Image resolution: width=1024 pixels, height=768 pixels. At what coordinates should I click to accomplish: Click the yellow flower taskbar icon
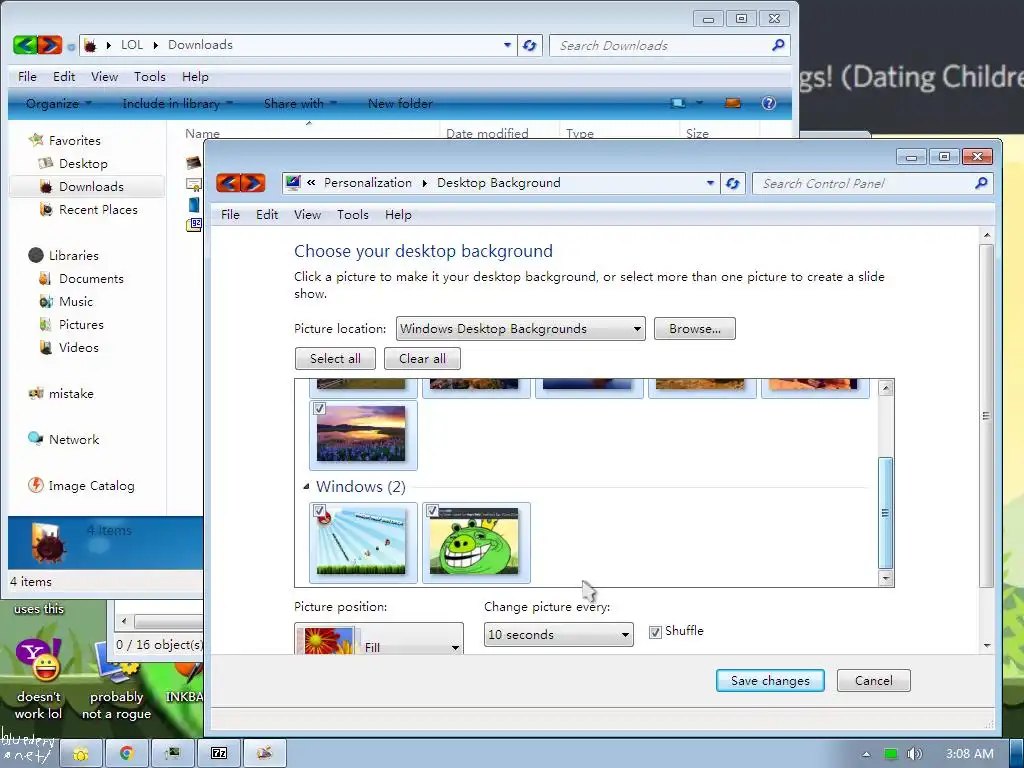click(x=81, y=754)
